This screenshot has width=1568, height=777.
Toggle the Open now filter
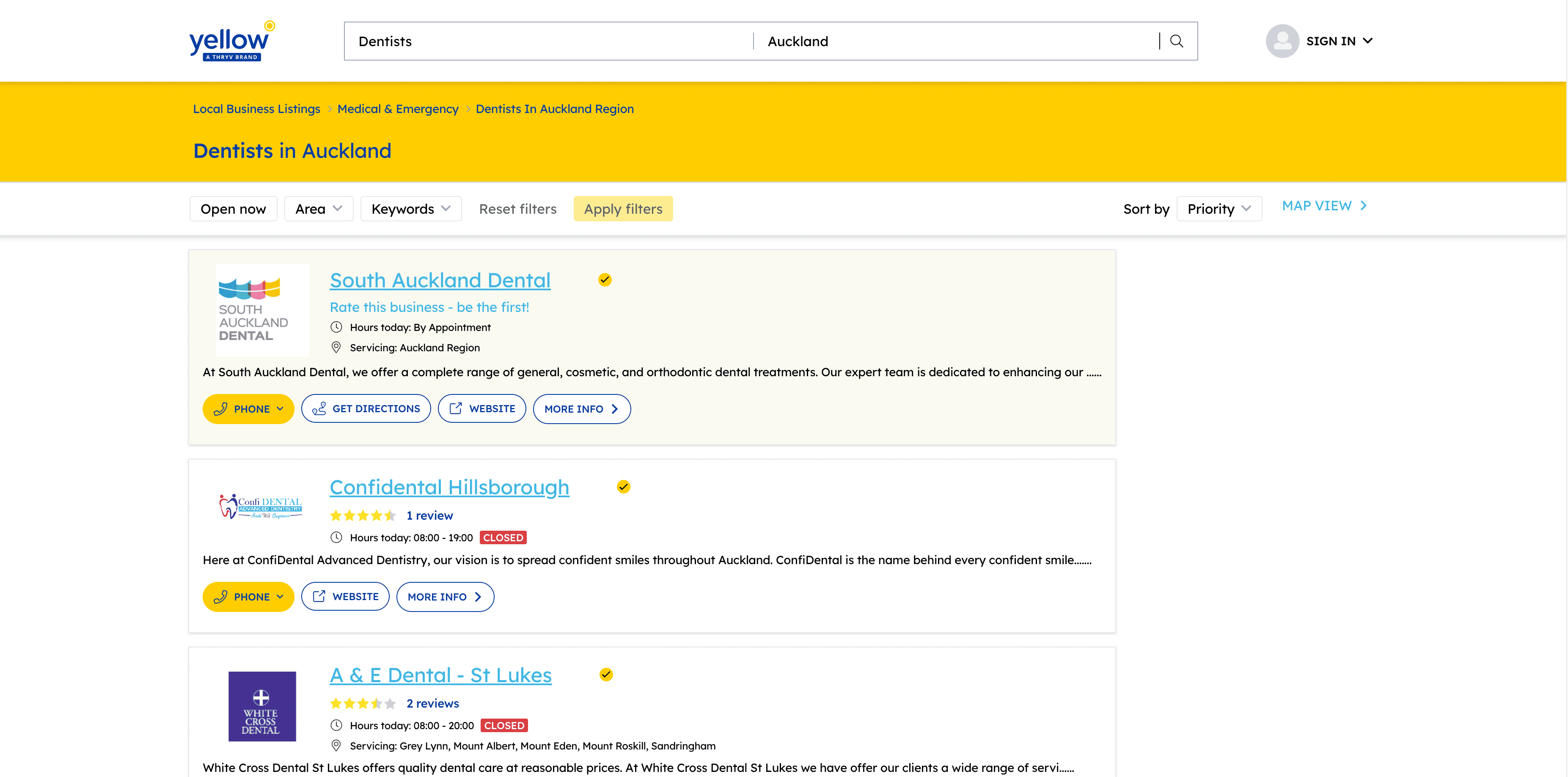click(233, 209)
